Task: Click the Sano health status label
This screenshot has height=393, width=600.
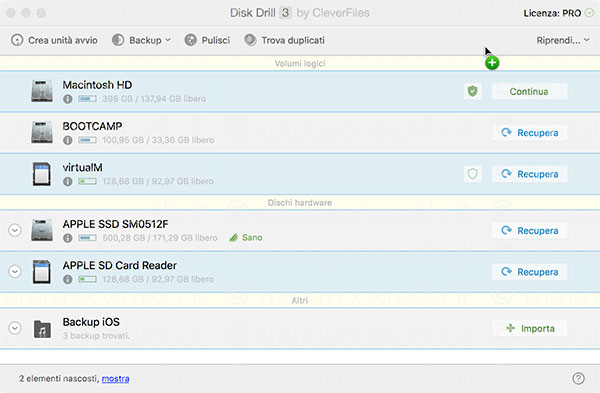Action: [x=246, y=238]
